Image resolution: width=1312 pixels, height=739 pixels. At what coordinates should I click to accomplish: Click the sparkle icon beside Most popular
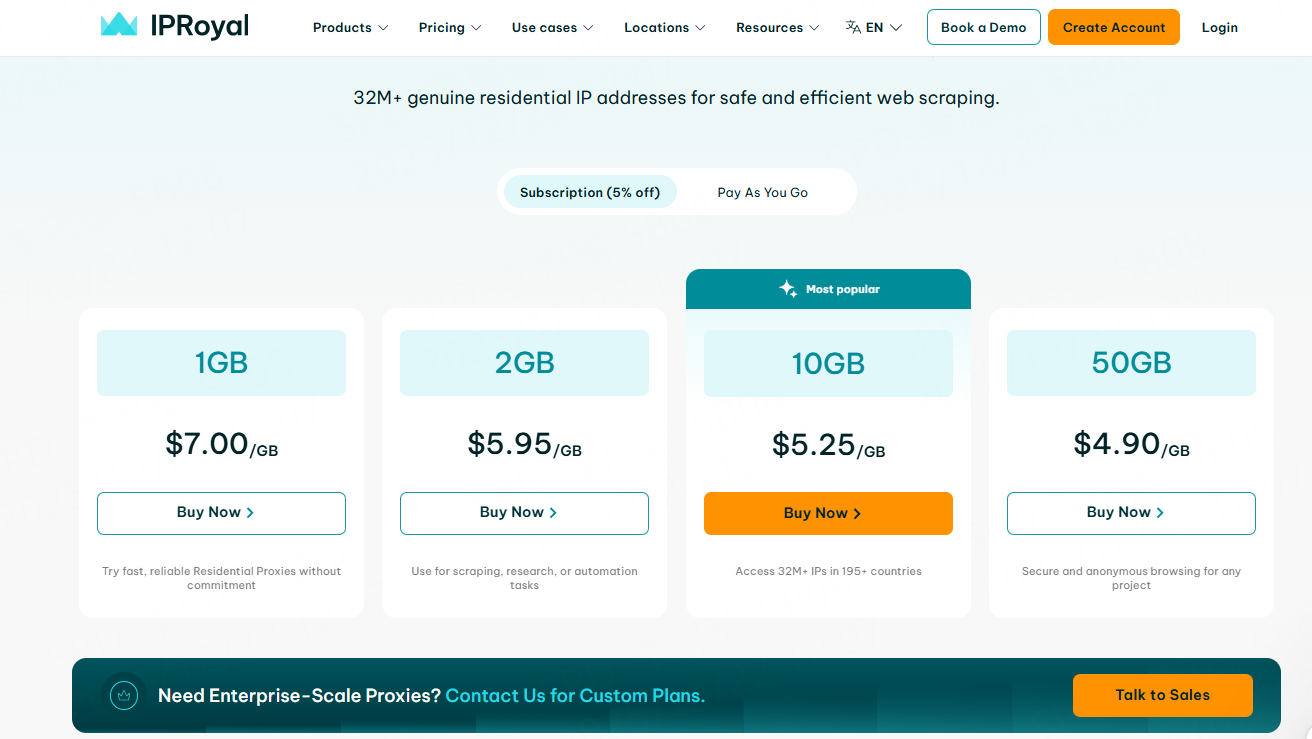(788, 289)
